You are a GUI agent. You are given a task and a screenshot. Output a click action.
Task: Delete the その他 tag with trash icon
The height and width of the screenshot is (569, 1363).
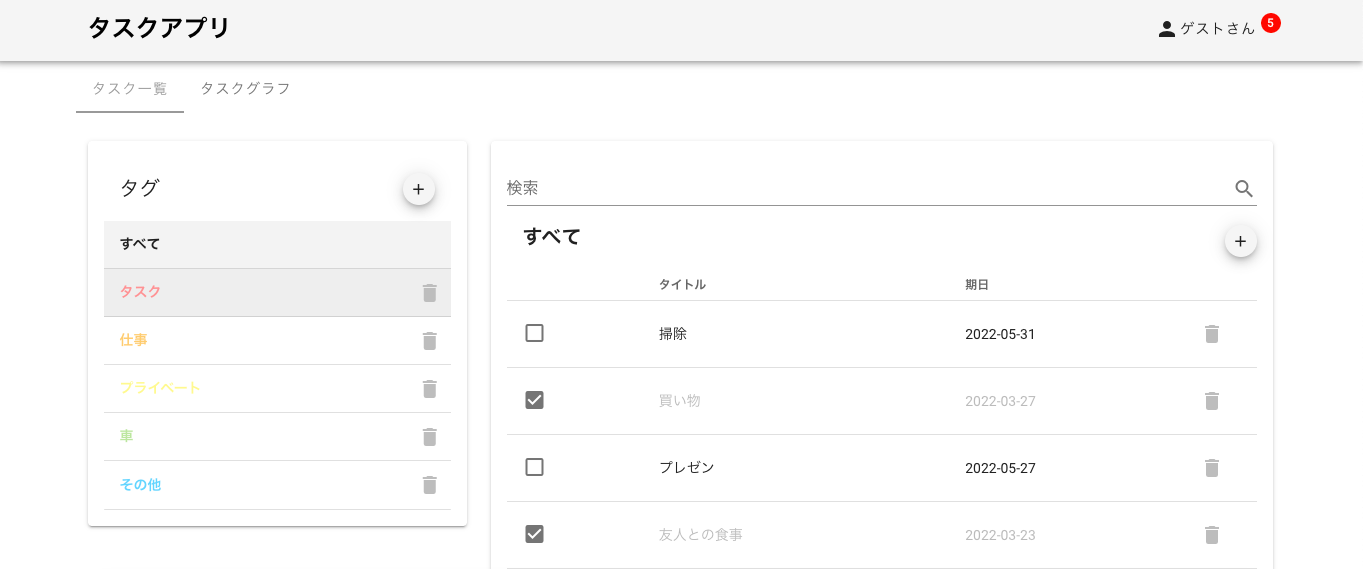coord(430,485)
